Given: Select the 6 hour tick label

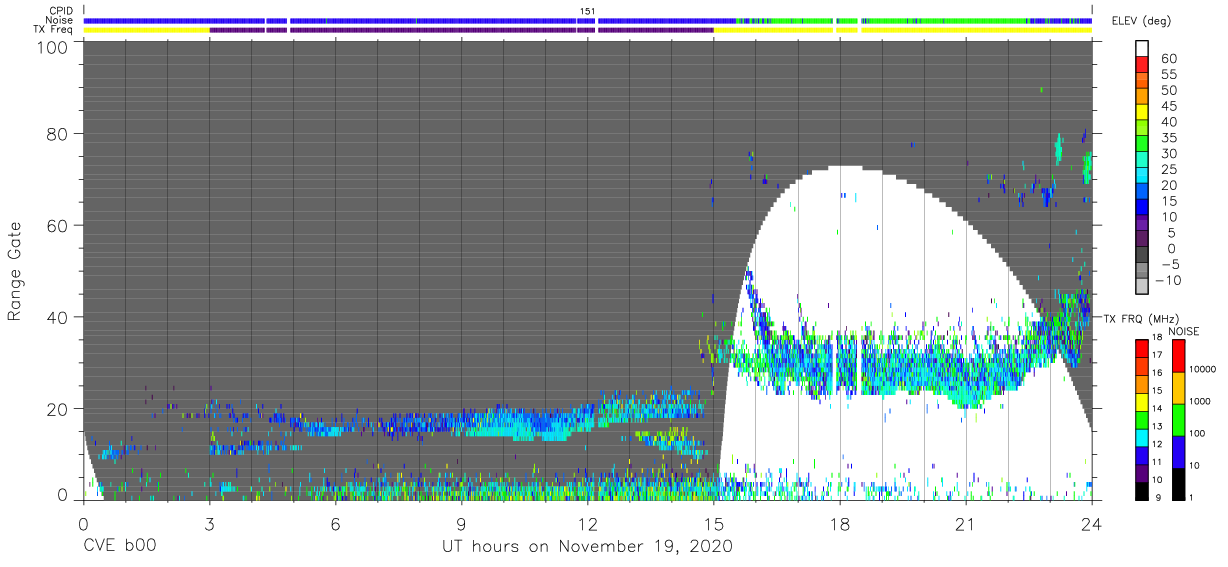Looking at the screenshot, I should pos(335,522).
